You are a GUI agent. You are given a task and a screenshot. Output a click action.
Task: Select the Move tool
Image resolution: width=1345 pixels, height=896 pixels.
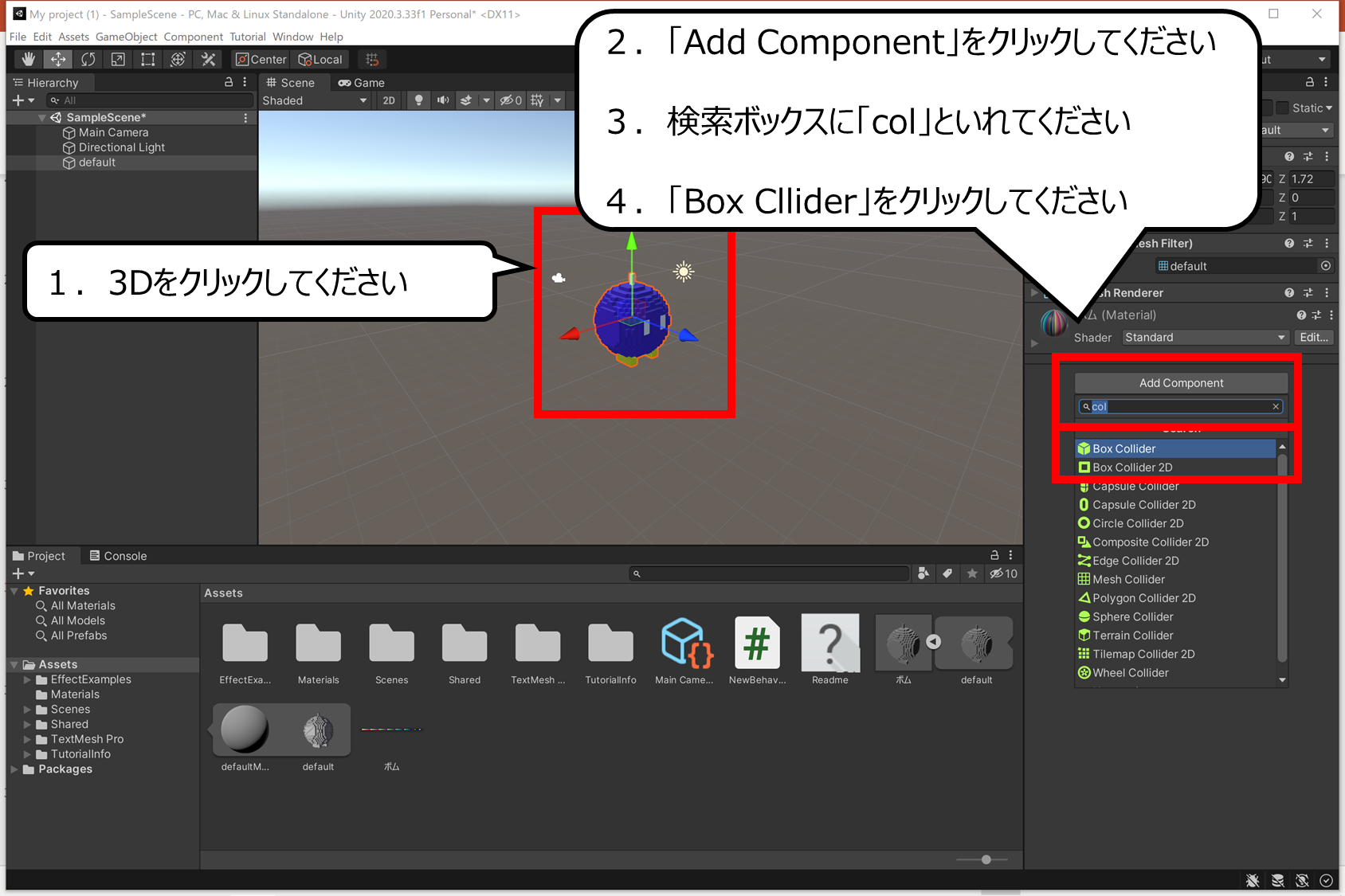click(x=58, y=60)
